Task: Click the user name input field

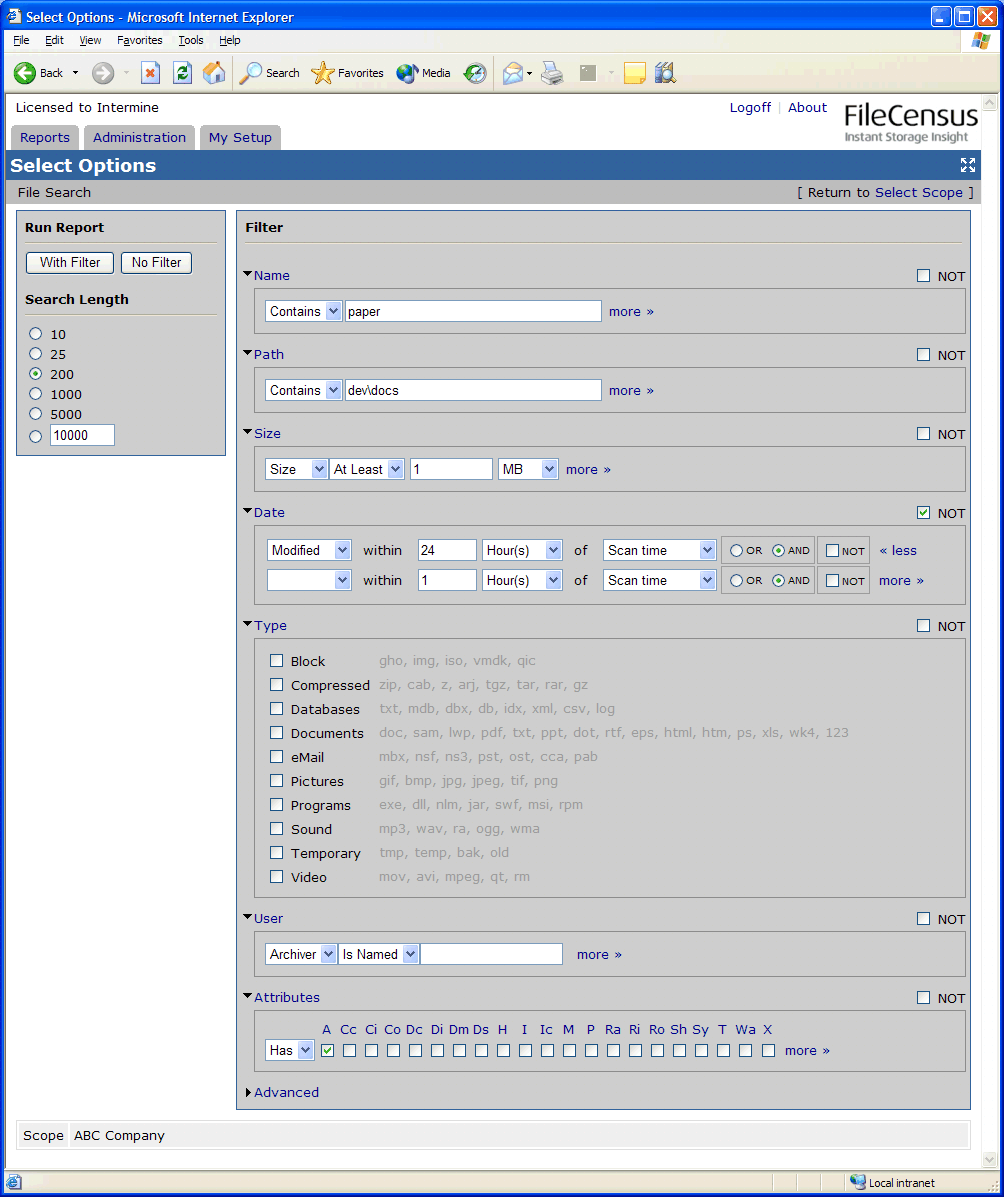Action: tap(492, 954)
